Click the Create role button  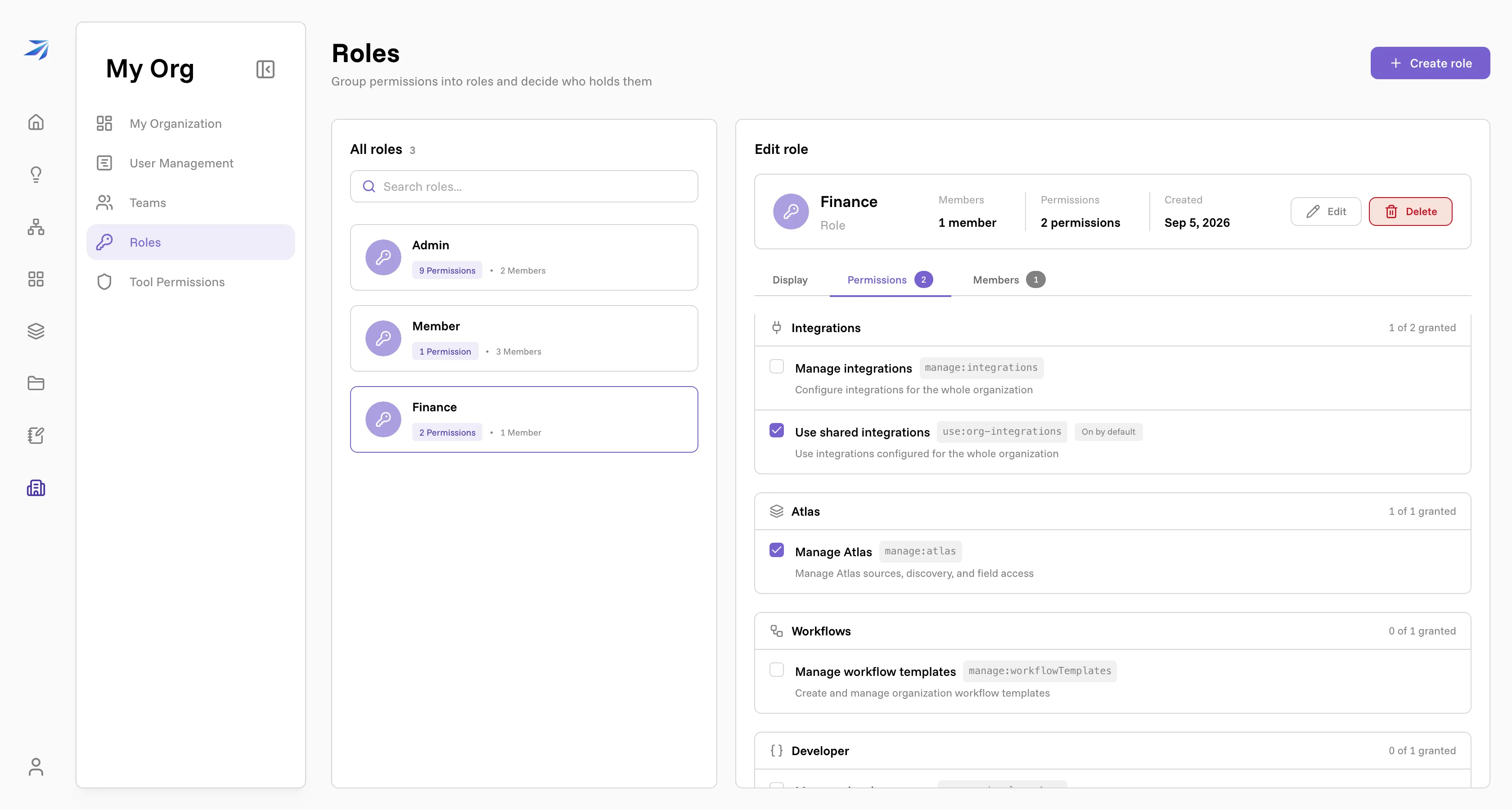click(x=1430, y=63)
